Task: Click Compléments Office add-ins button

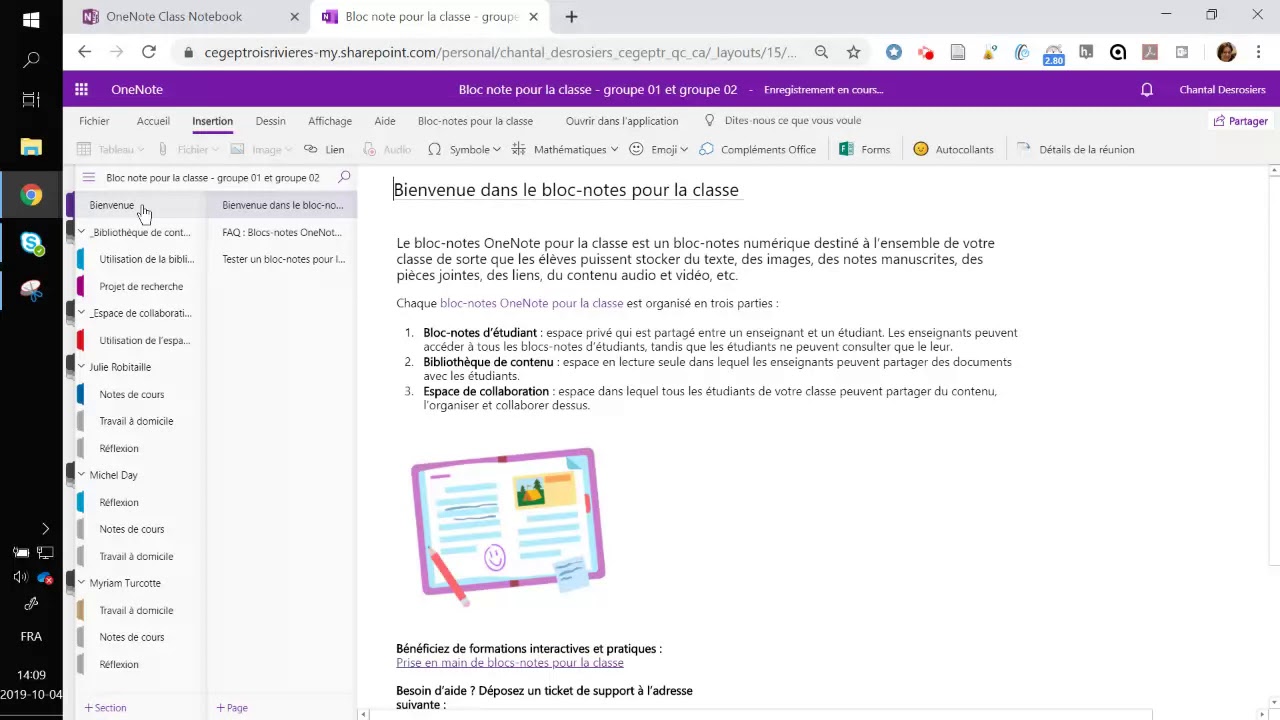Action: 758,149
